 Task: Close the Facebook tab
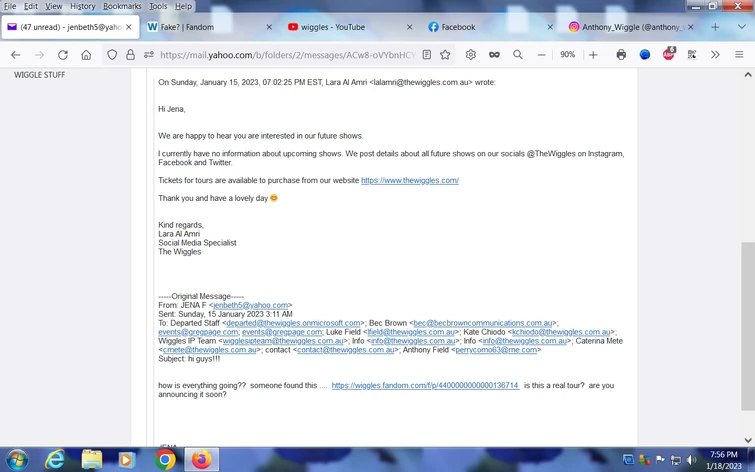pyautogui.click(x=550, y=27)
